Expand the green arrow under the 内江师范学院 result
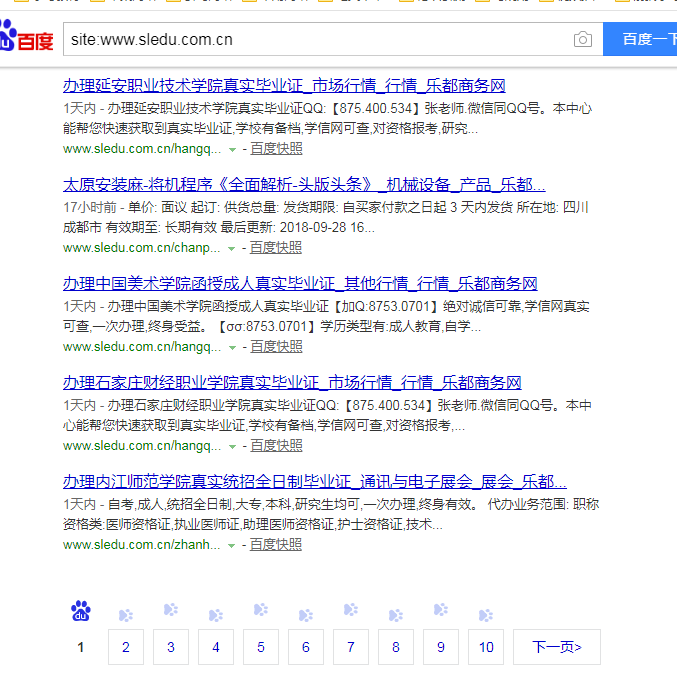The image size is (677, 690). (x=232, y=546)
